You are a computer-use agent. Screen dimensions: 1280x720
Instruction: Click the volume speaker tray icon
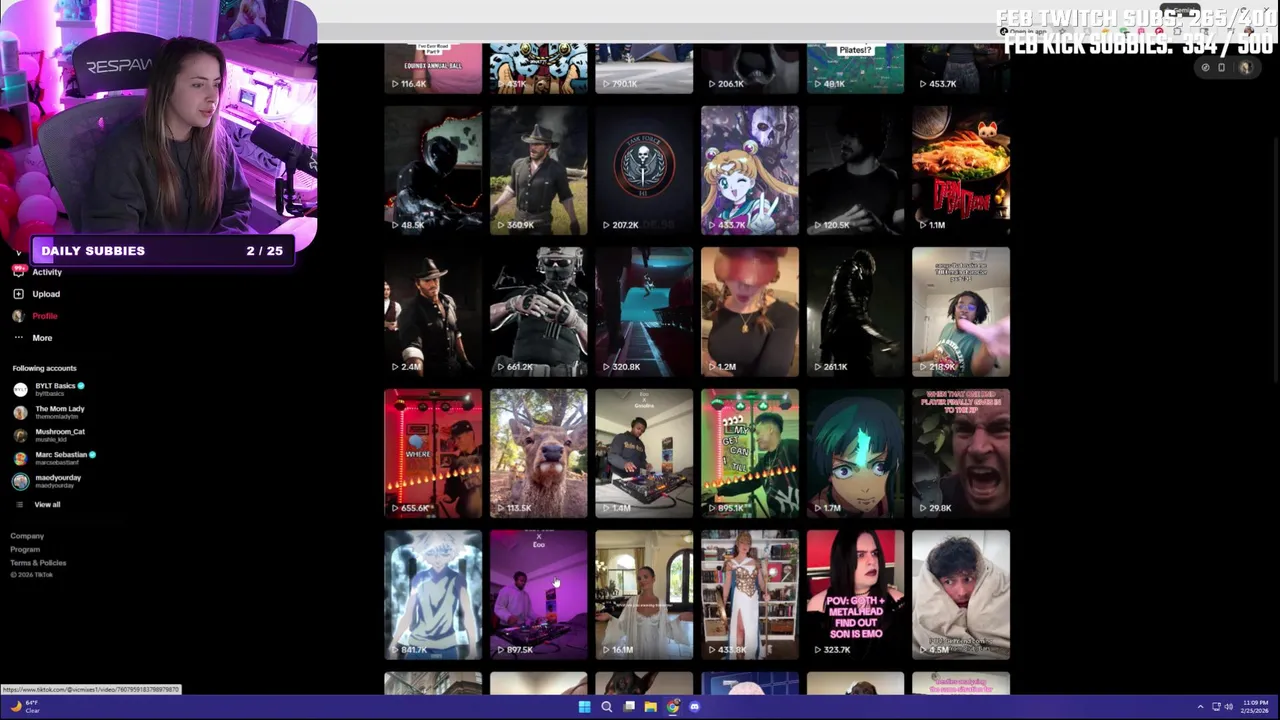(1229, 707)
